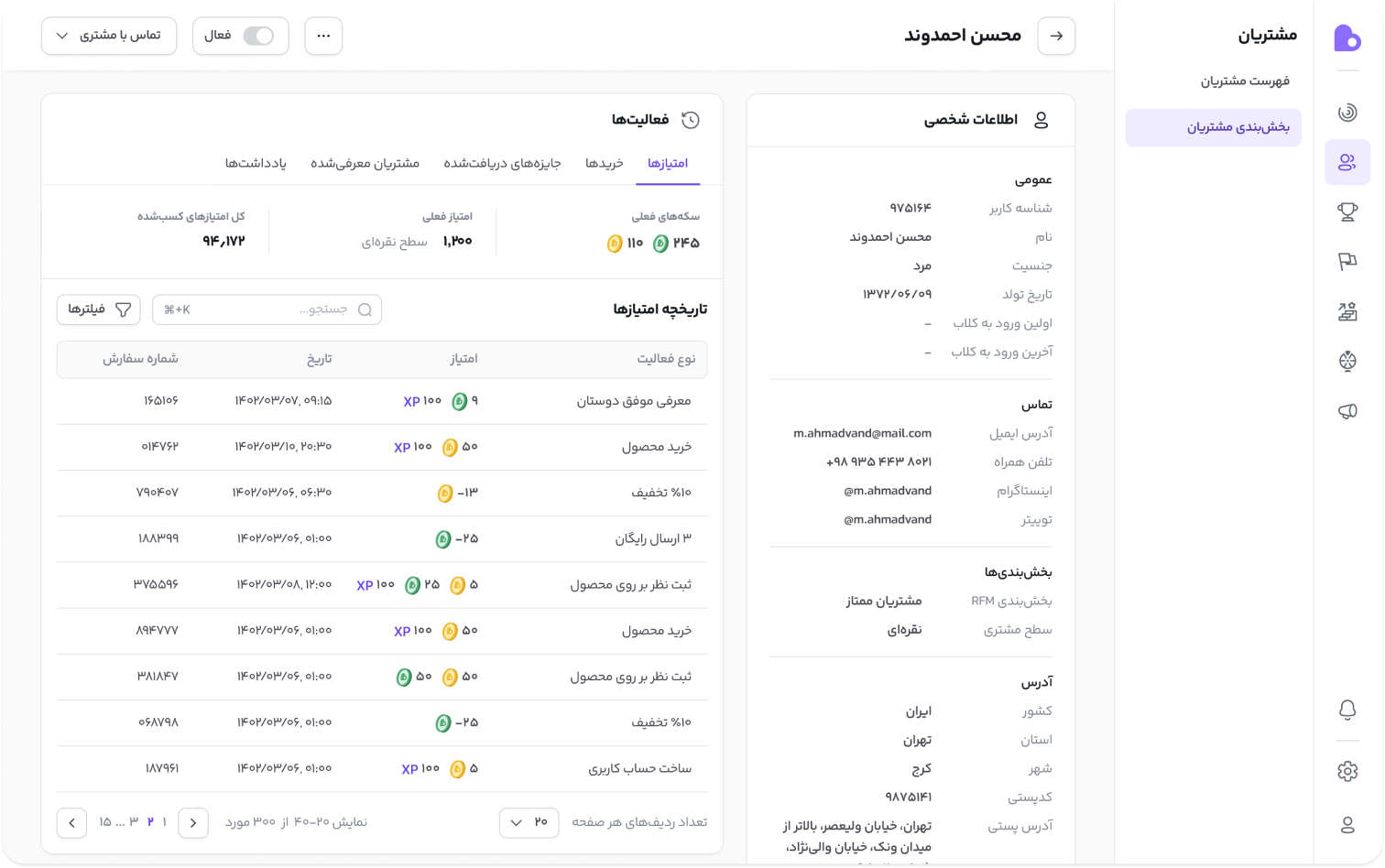Open the flag sidebar icon
Screen dimensions: 1385x868
point(1347,262)
